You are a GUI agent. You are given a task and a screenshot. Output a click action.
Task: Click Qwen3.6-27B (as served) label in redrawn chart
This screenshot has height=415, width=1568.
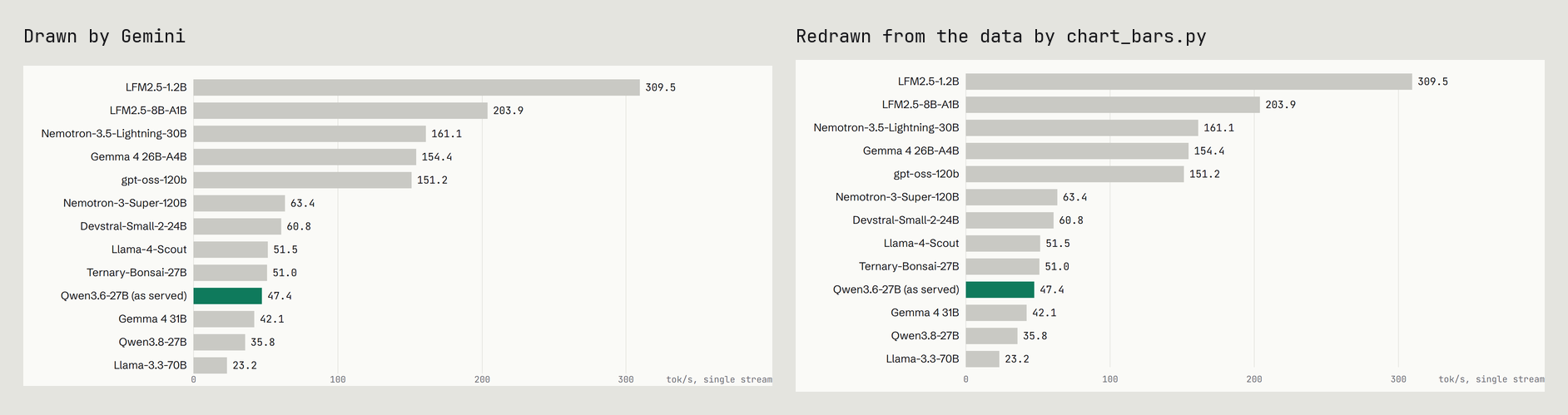pyautogui.click(x=896, y=290)
